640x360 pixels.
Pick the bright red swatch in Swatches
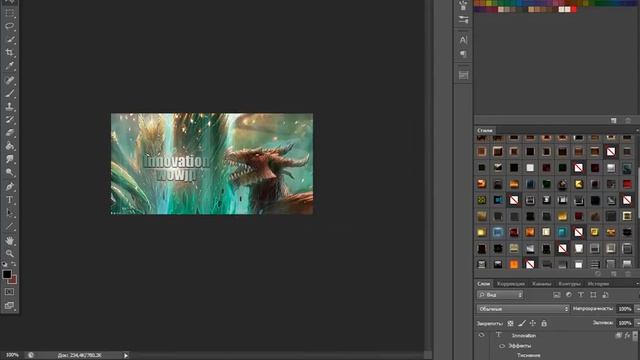pos(574,9)
